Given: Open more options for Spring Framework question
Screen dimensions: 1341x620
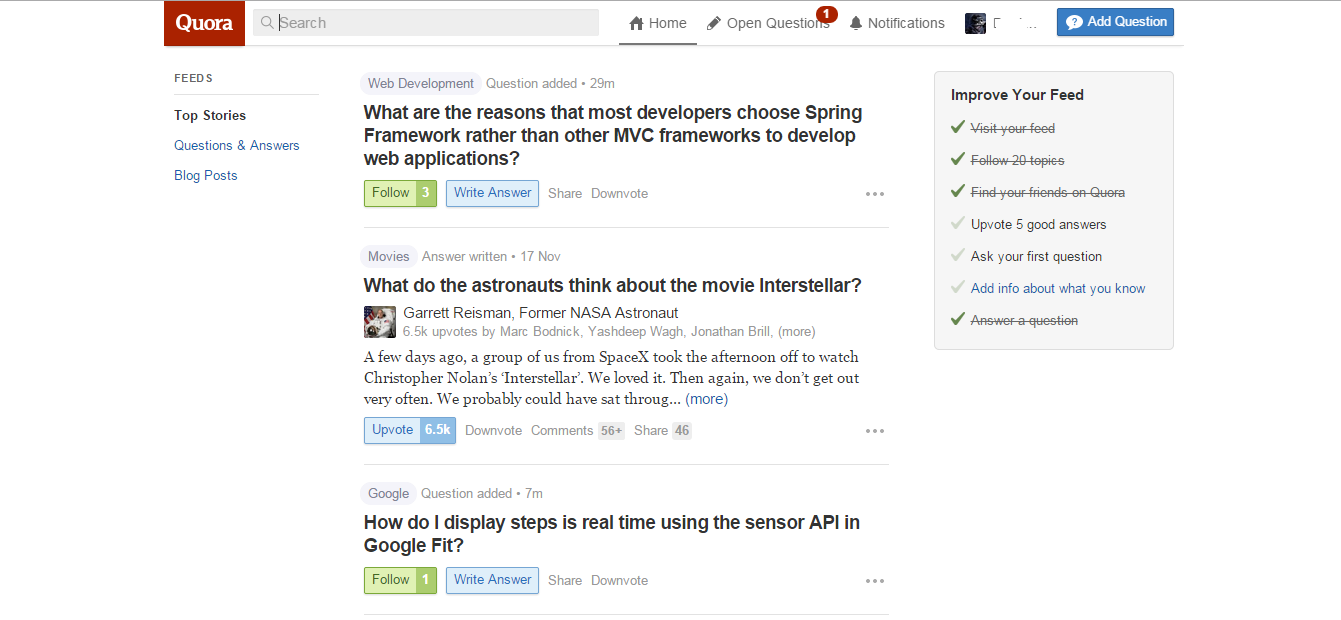Looking at the screenshot, I should coord(875,194).
